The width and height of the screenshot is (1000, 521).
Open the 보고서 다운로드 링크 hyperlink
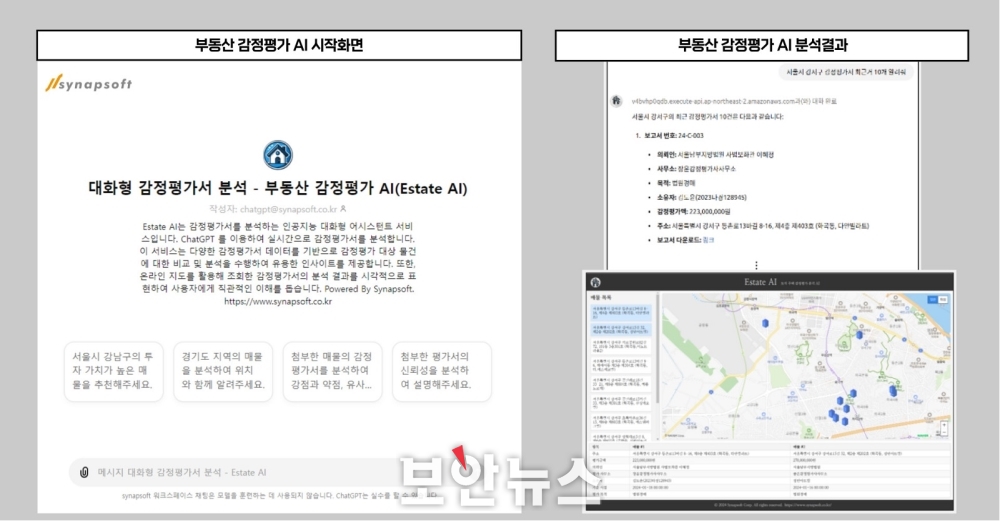click(x=708, y=240)
